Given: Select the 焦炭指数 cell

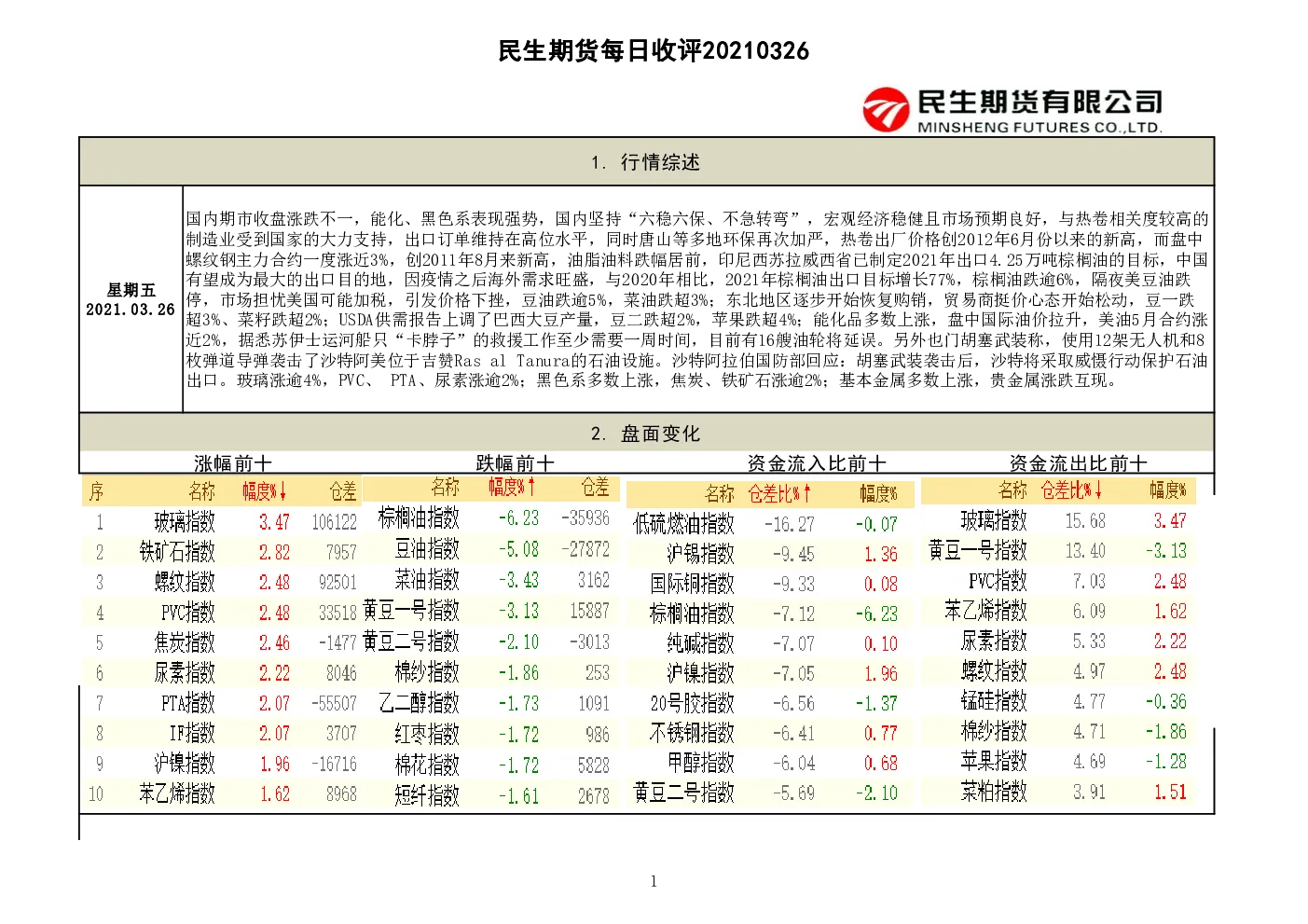Looking at the screenshot, I should point(185,642).
